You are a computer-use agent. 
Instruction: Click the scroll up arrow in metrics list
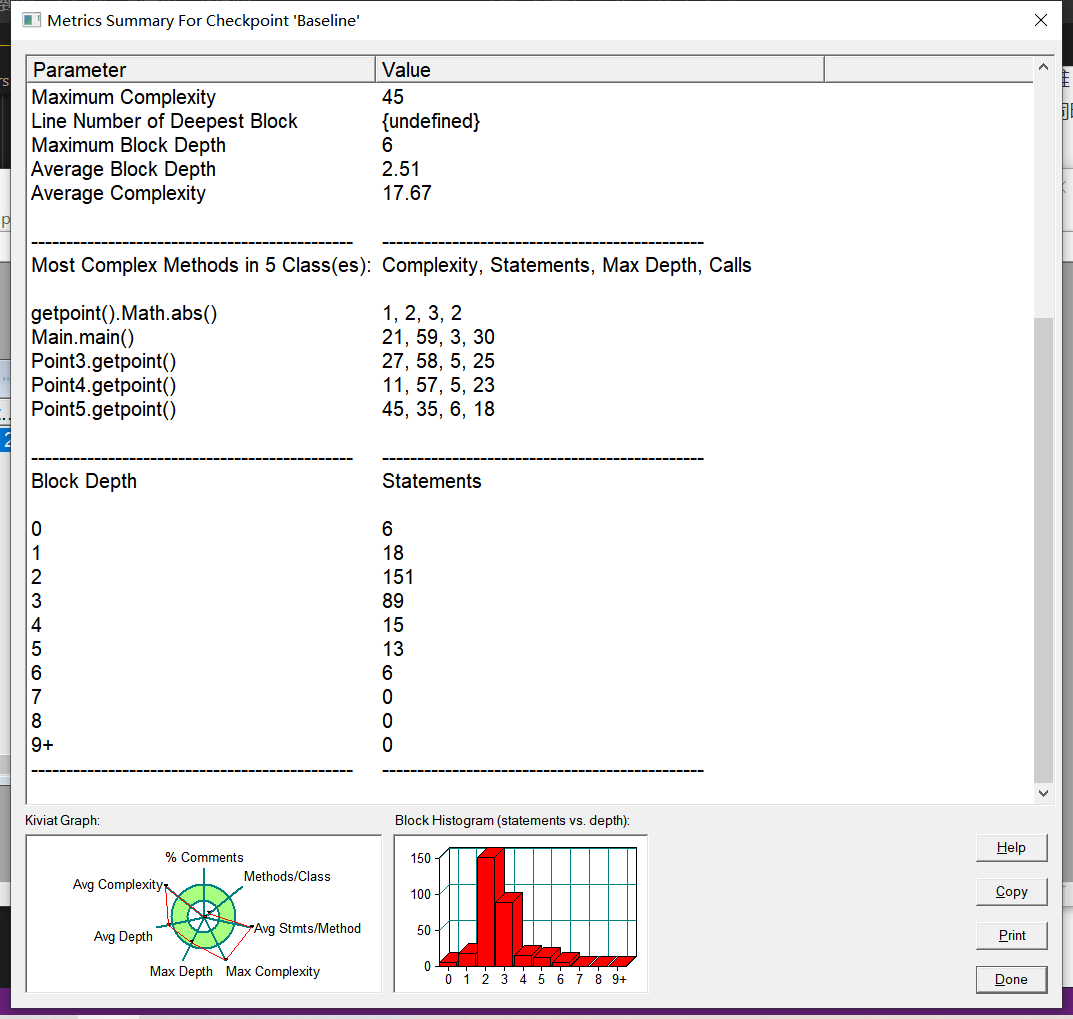1043,67
